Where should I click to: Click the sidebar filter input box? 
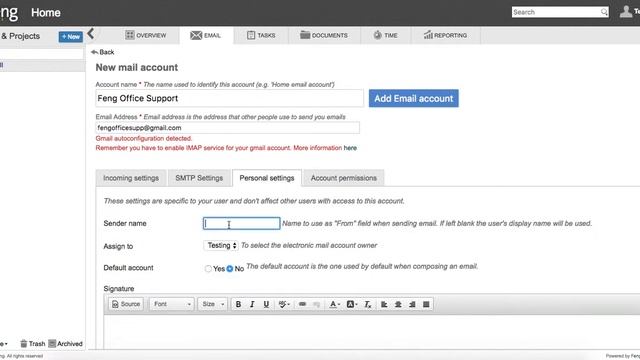[x=42, y=54]
